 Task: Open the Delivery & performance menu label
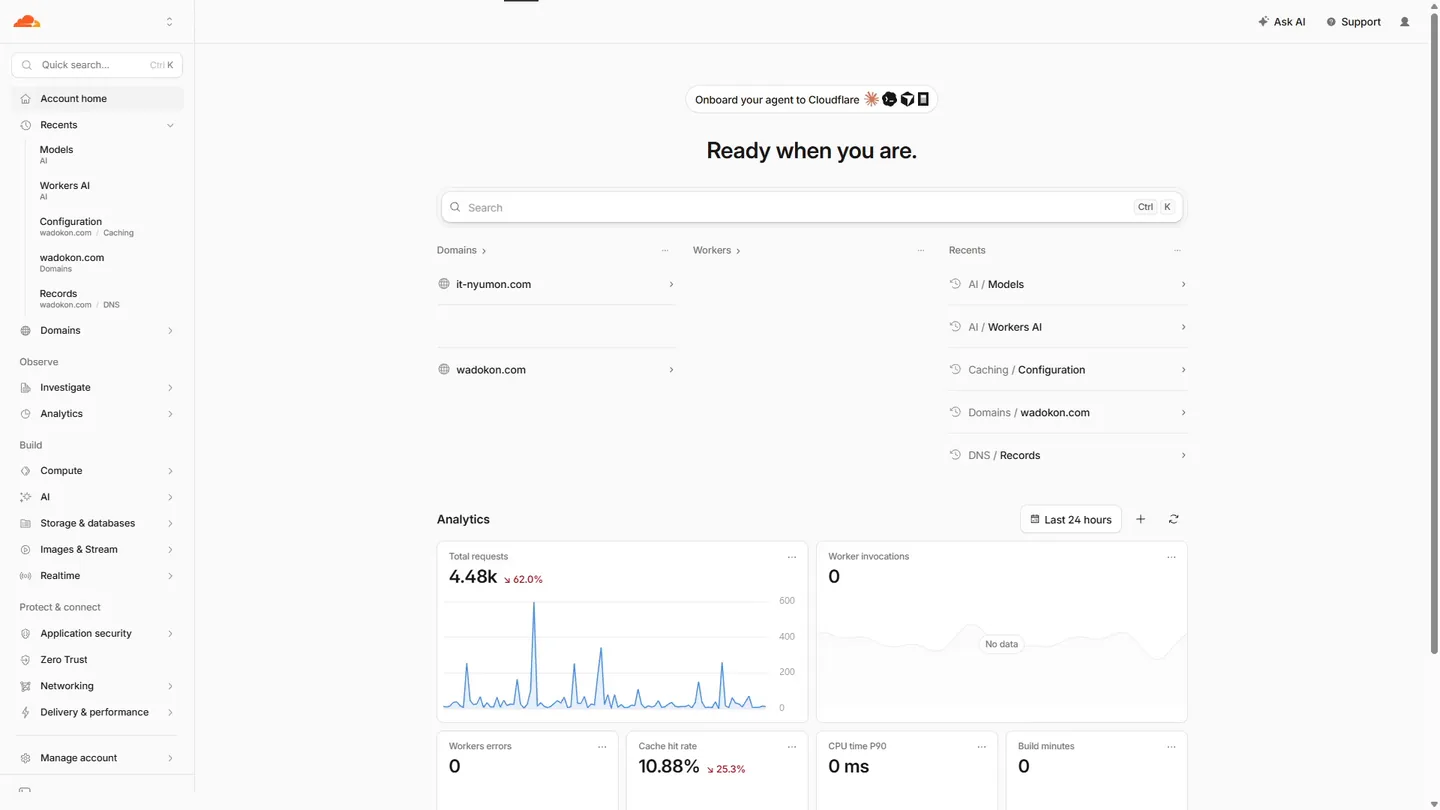coord(94,713)
